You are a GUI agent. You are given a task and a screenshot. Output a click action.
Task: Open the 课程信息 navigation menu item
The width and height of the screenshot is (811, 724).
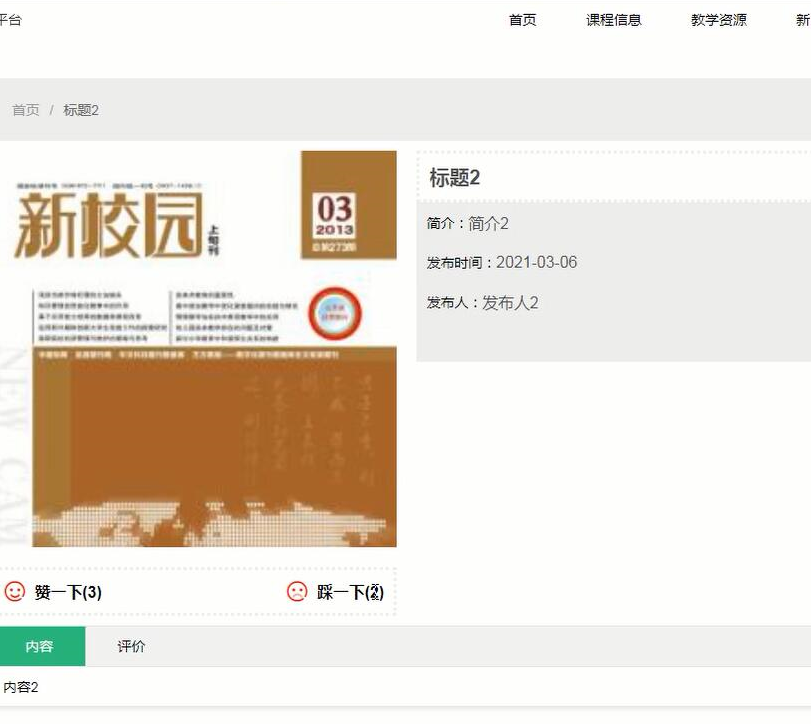click(x=613, y=20)
